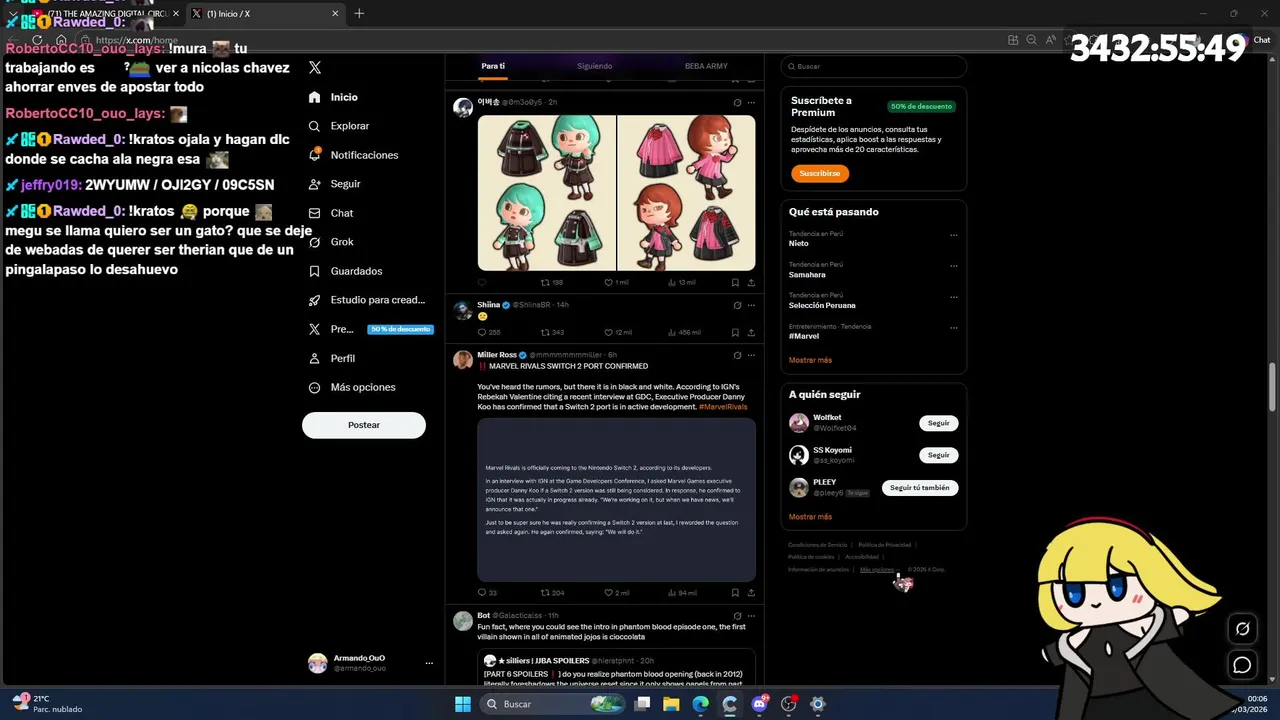This screenshot has height=720, width=1280.
Task: Open the three-dot menu on Miller Ross's post
Action: coord(751,355)
